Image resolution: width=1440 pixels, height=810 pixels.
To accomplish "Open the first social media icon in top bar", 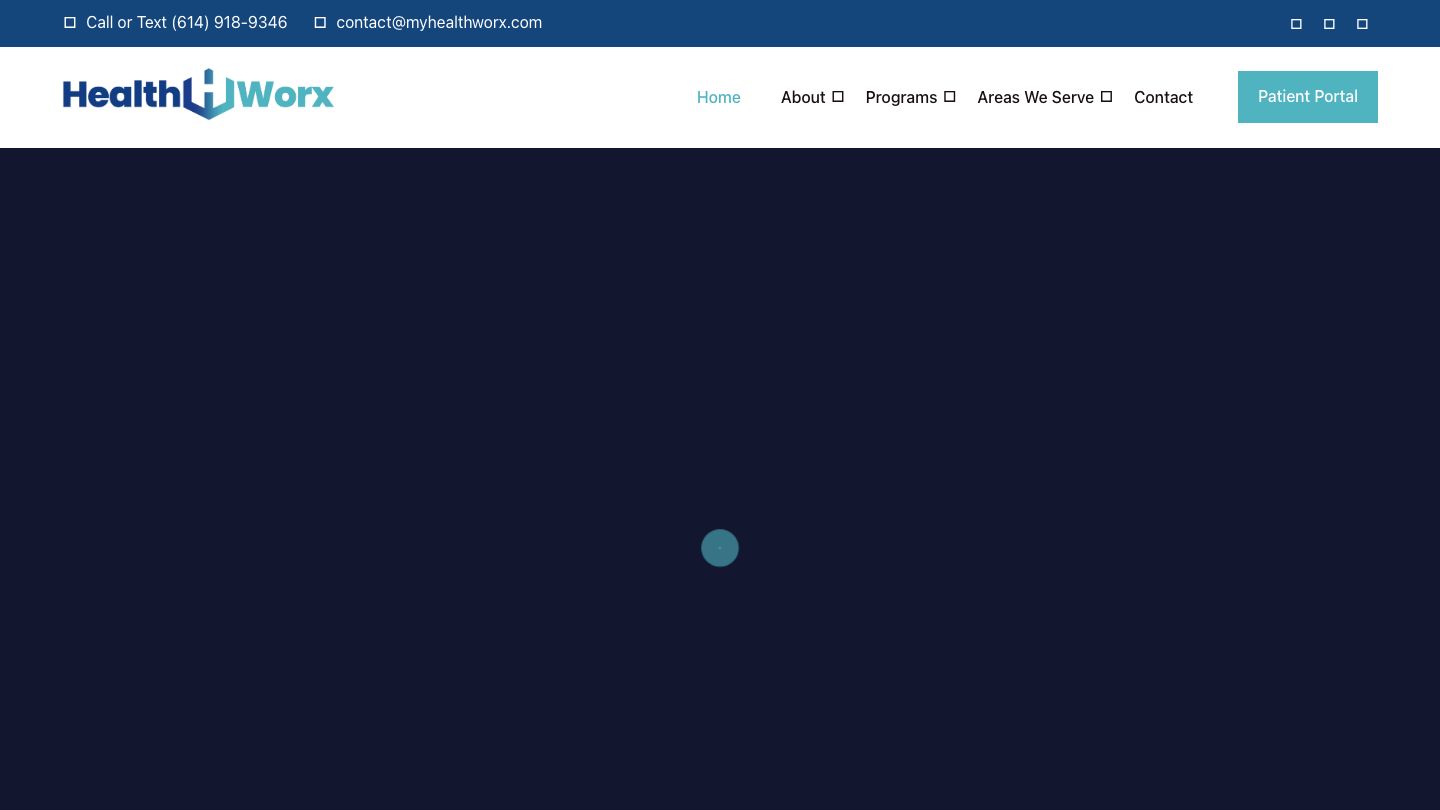I will (x=1296, y=24).
